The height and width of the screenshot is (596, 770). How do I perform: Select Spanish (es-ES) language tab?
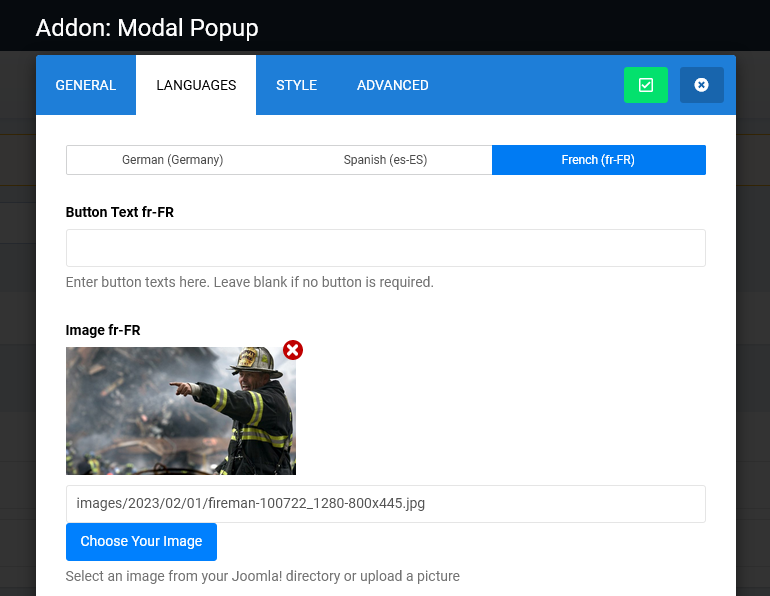tap(385, 160)
